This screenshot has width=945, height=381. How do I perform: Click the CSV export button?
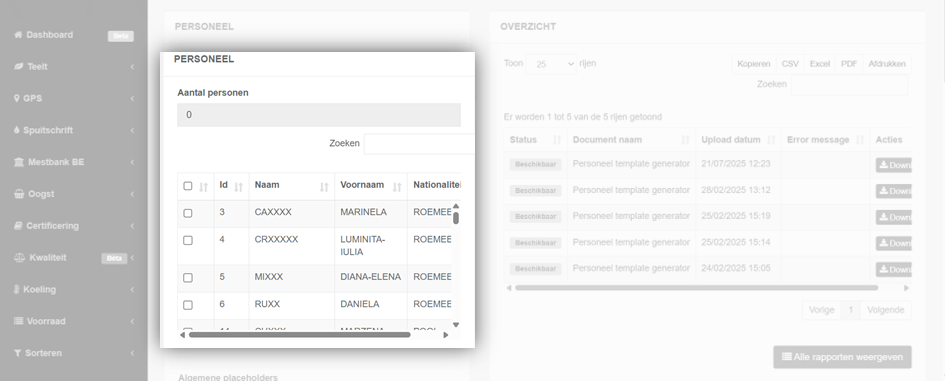point(790,64)
